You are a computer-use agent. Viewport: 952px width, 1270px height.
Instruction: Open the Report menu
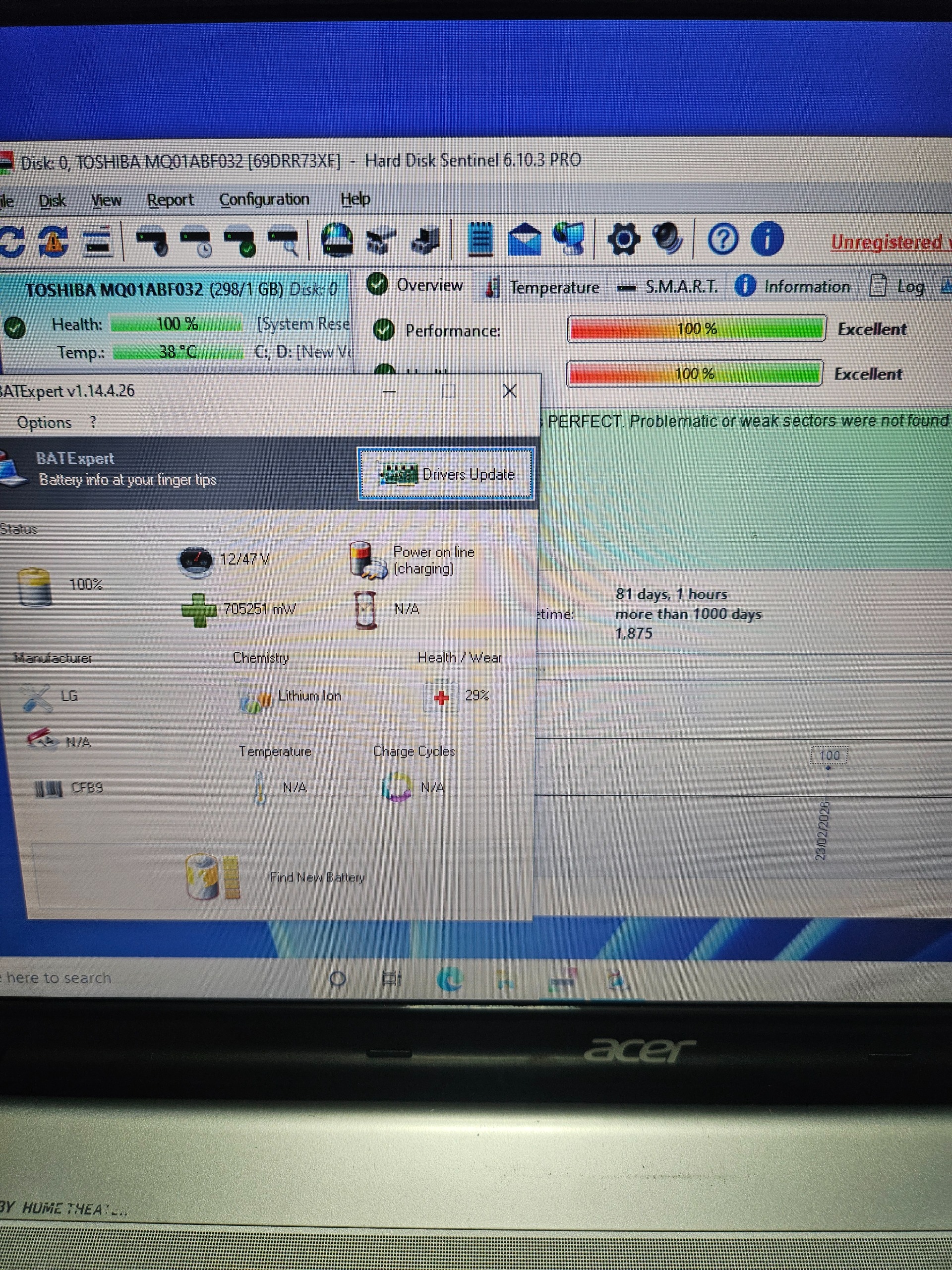[x=171, y=200]
